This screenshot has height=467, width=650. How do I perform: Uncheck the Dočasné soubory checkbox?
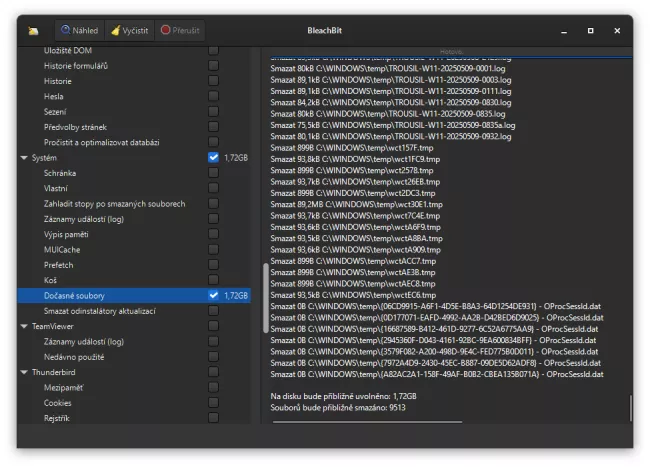tap(213, 296)
